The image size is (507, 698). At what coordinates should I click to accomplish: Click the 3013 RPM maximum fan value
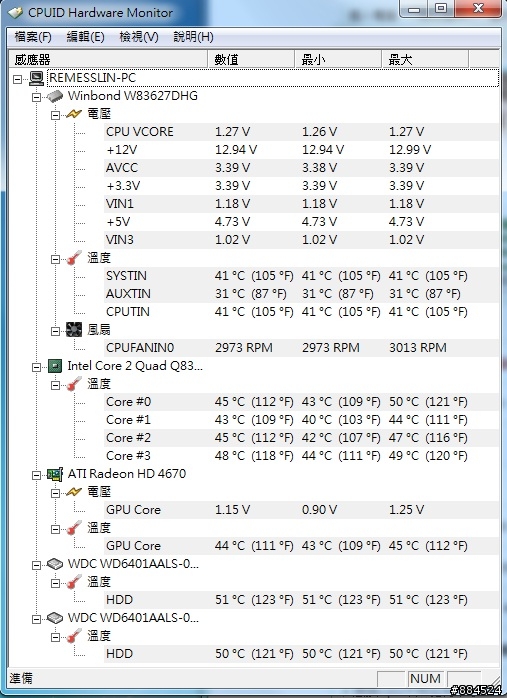pos(418,348)
